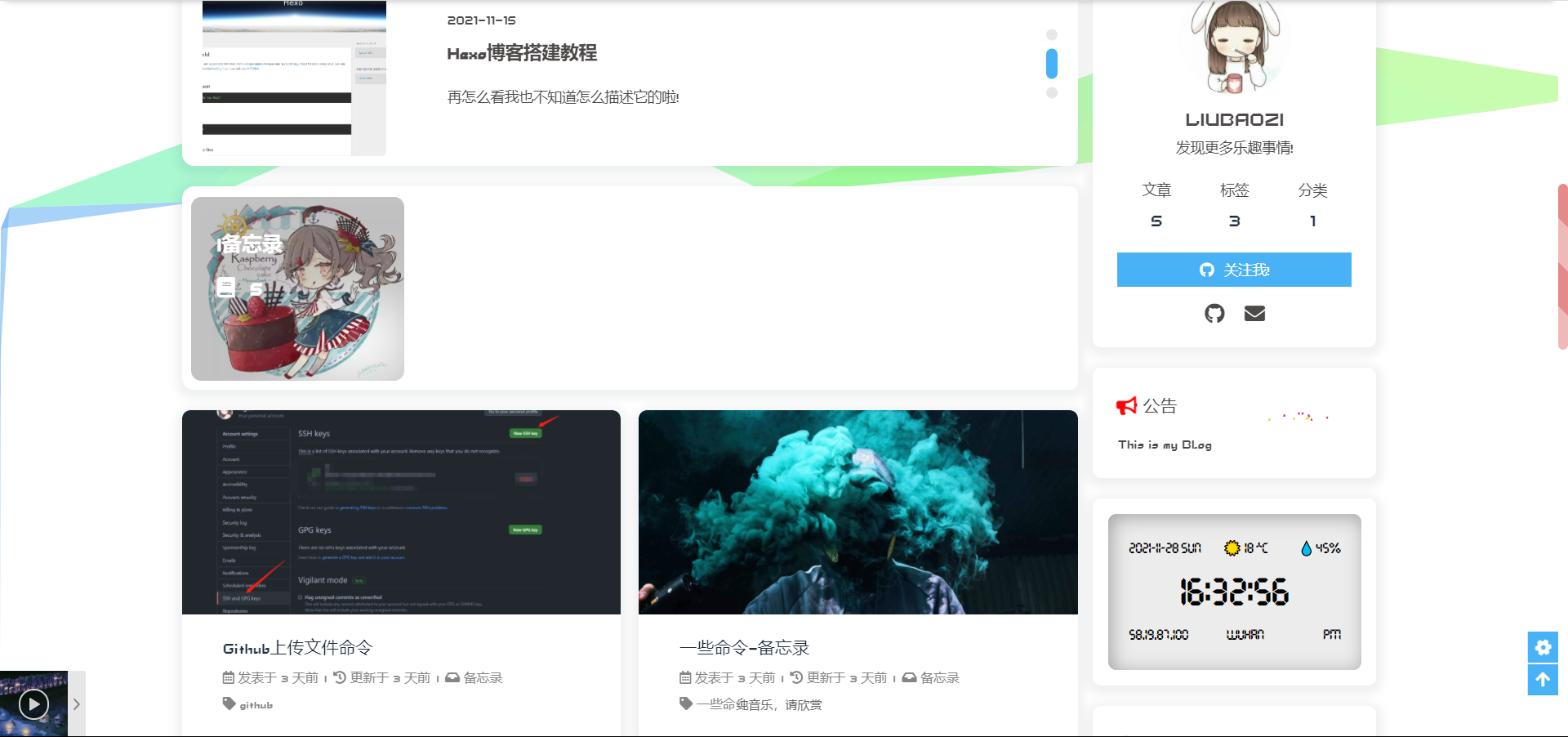The height and width of the screenshot is (737, 1568).
Task: Click the red 公告 megaphone icon
Action: click(x=1126, y=405)
